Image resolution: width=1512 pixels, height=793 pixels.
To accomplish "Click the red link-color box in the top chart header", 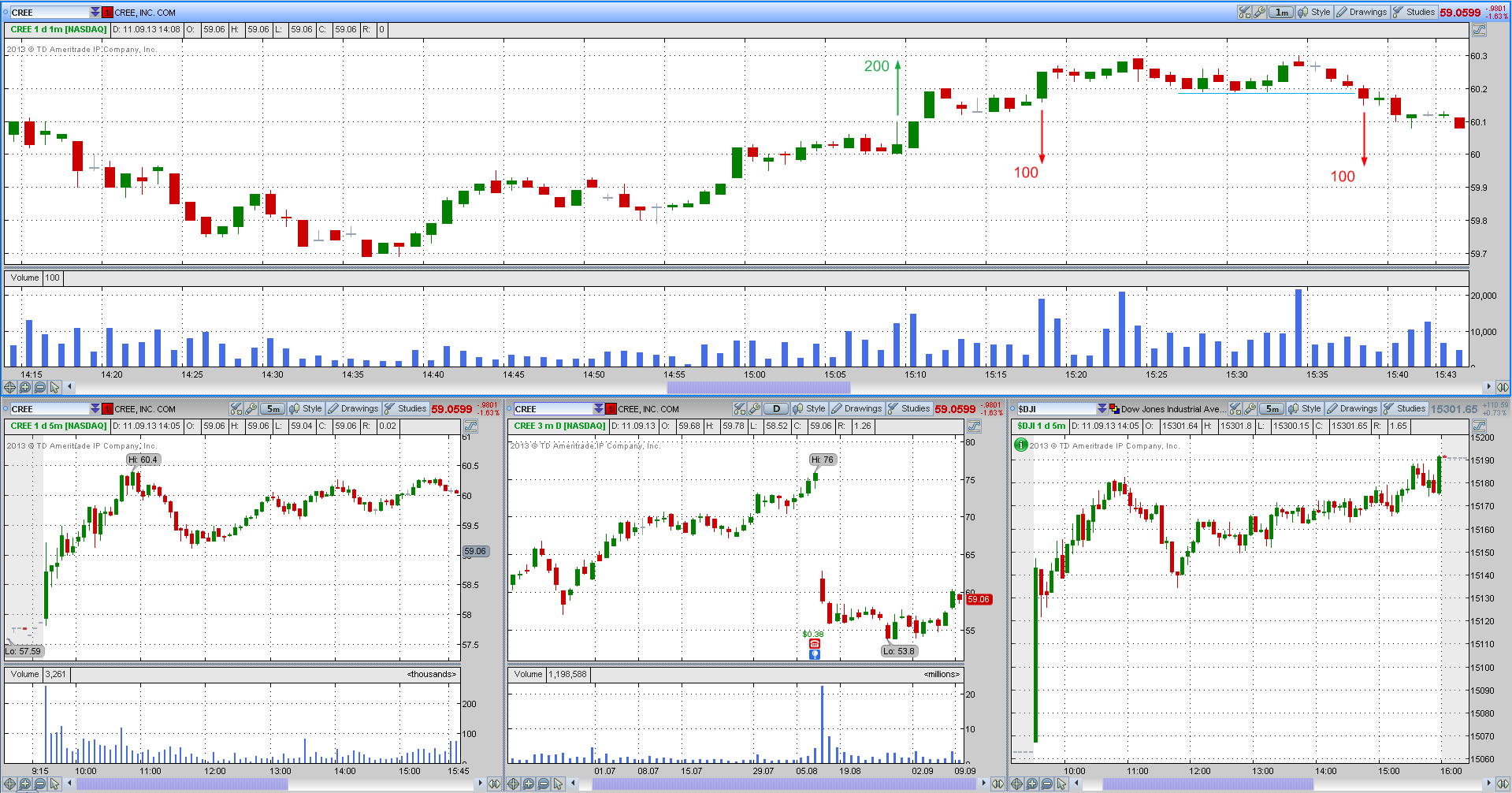I will (108, 12).
